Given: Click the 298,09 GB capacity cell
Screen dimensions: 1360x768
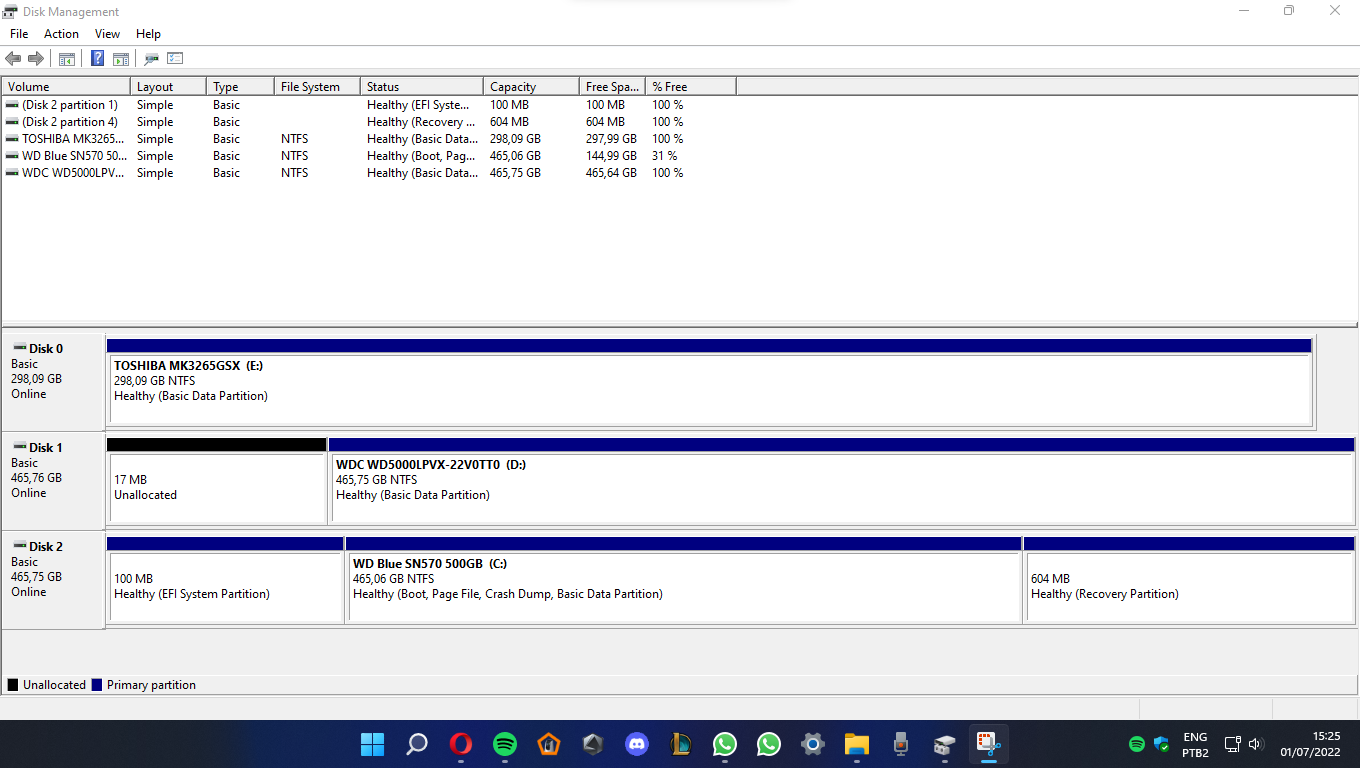Looking at the screenshot, I should 515,139.
